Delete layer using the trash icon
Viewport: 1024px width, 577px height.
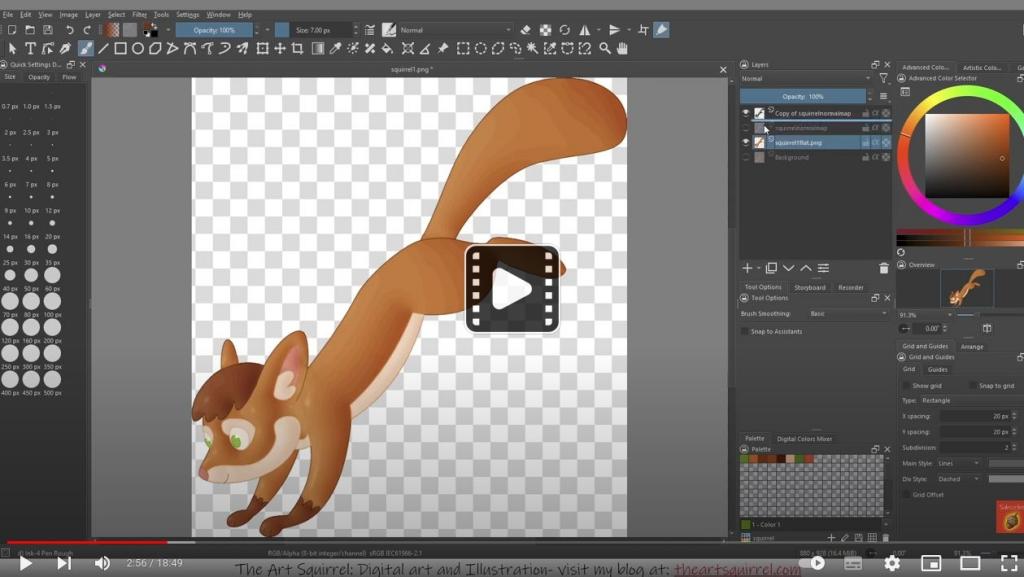click(883, 268)
